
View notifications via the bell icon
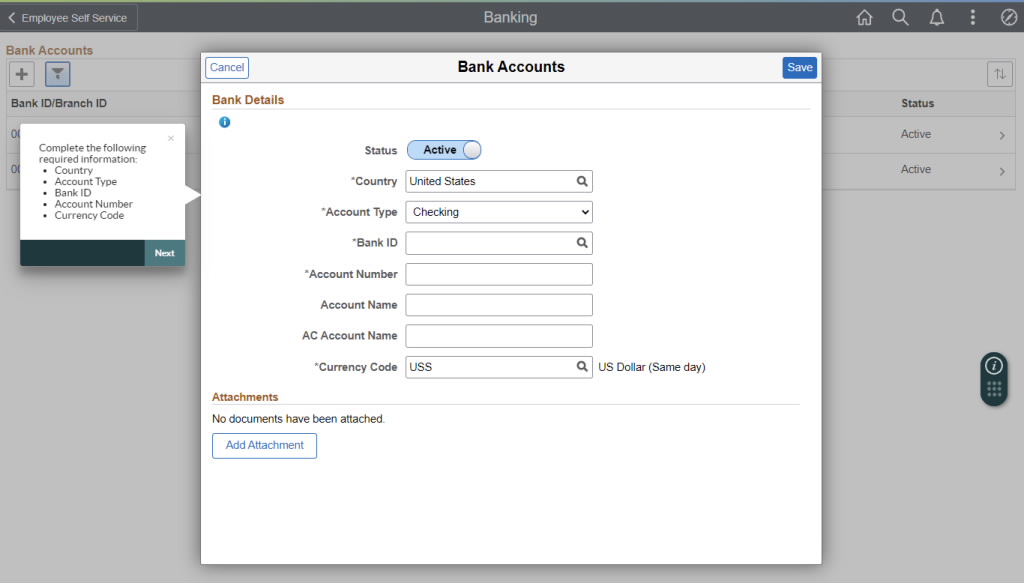pos(936,17)
